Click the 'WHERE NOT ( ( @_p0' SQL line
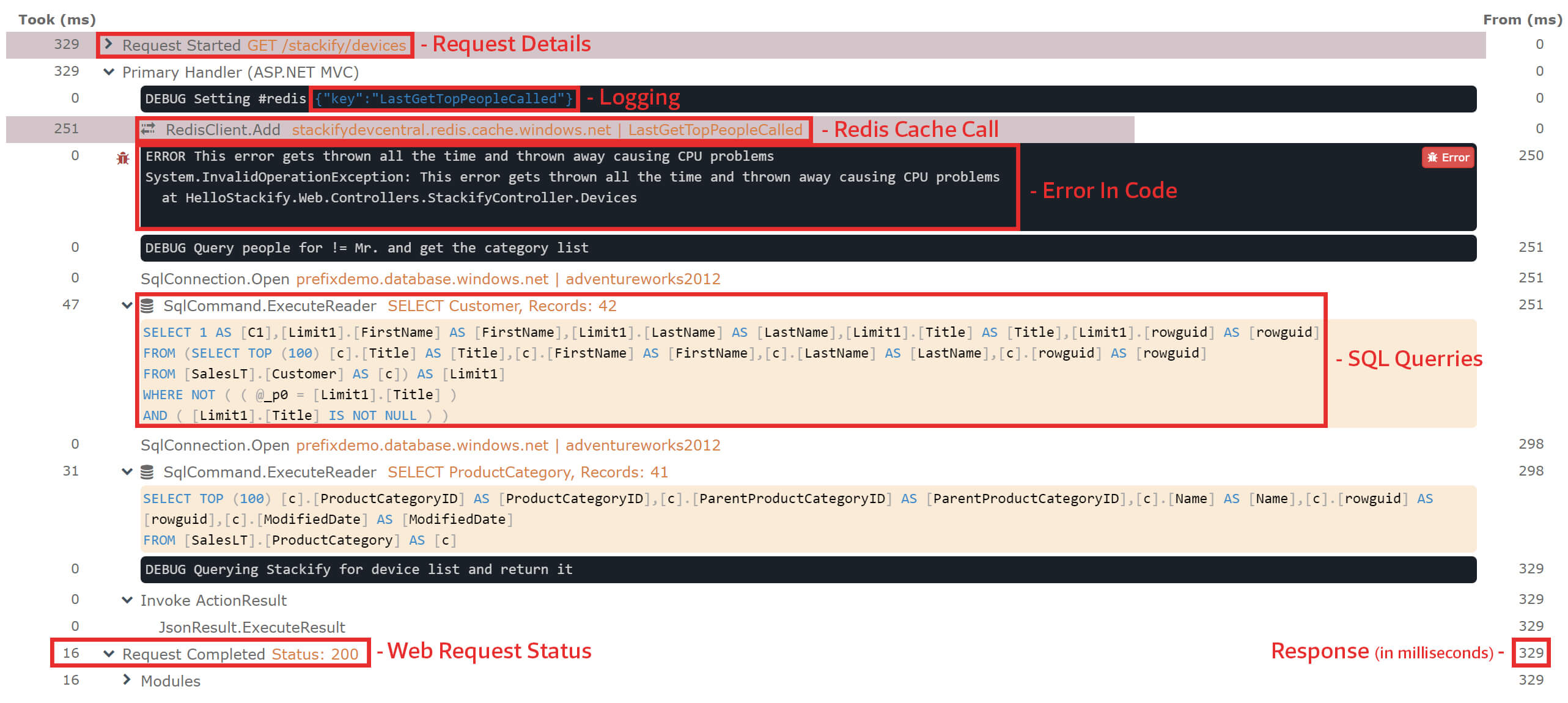1568x703 pixels. click(300, 395)
